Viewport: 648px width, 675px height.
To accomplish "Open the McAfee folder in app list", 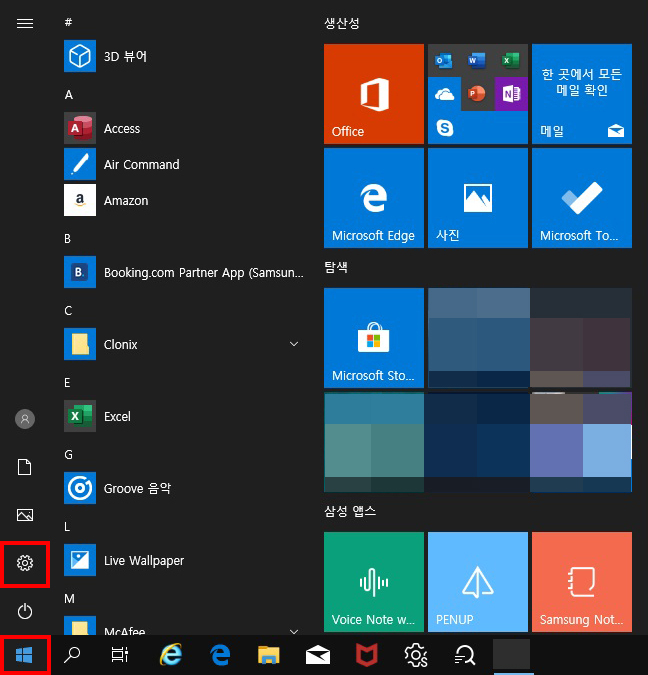I will [124, 631].
